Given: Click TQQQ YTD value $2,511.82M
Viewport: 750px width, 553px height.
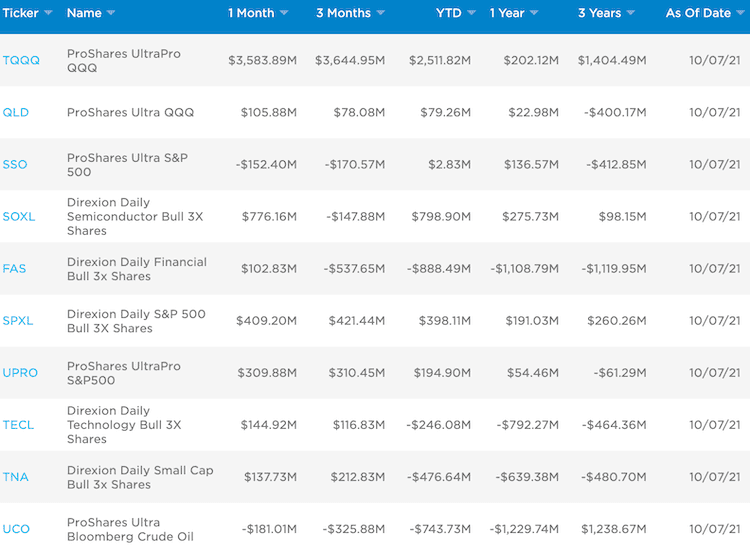Looking at the screenshot, I should 440,60.
